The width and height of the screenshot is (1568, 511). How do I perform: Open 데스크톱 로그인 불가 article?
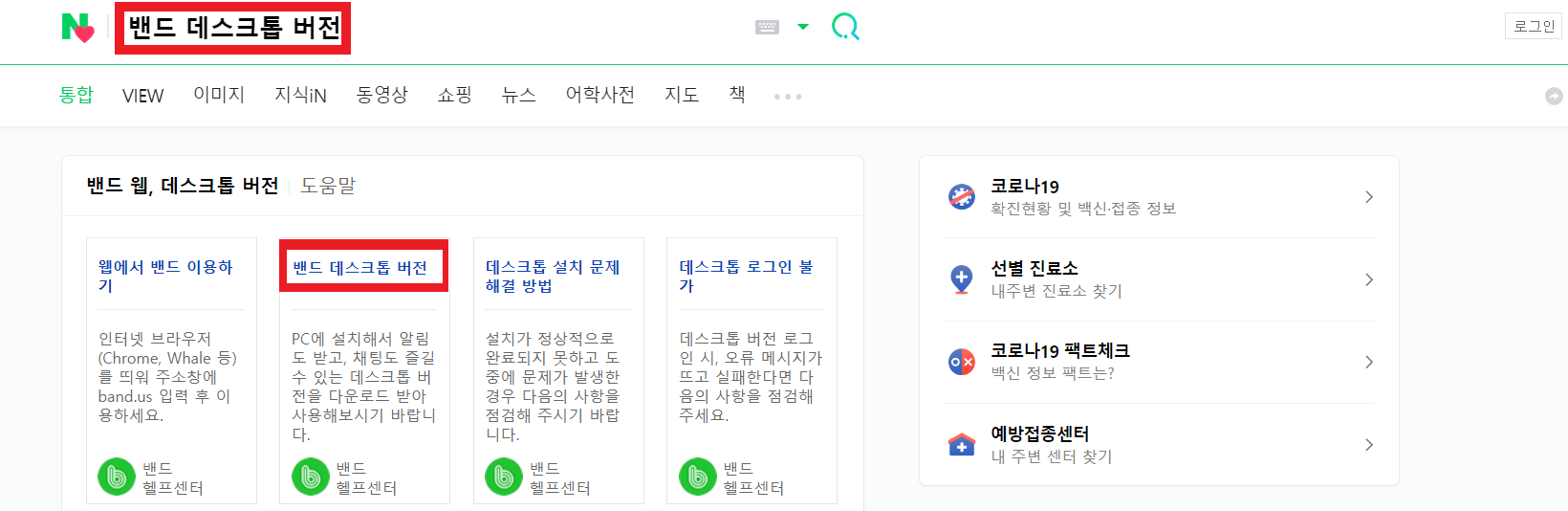pos(746,276)
